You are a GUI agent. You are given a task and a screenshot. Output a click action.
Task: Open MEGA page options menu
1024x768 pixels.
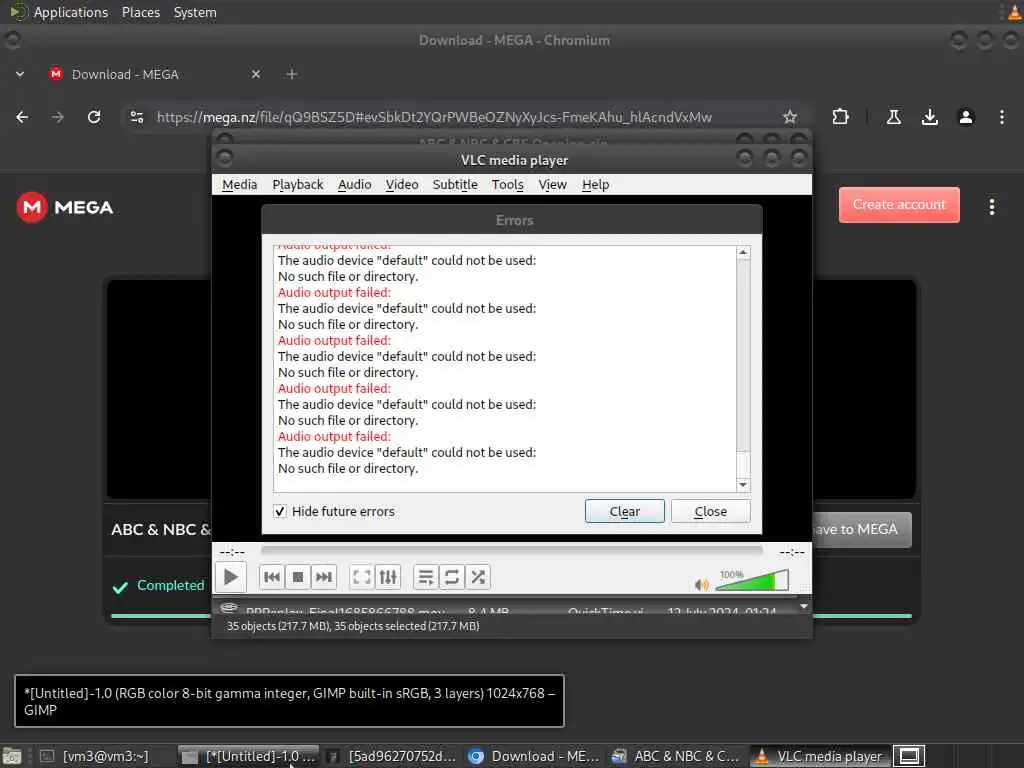(x=992, y=207)
